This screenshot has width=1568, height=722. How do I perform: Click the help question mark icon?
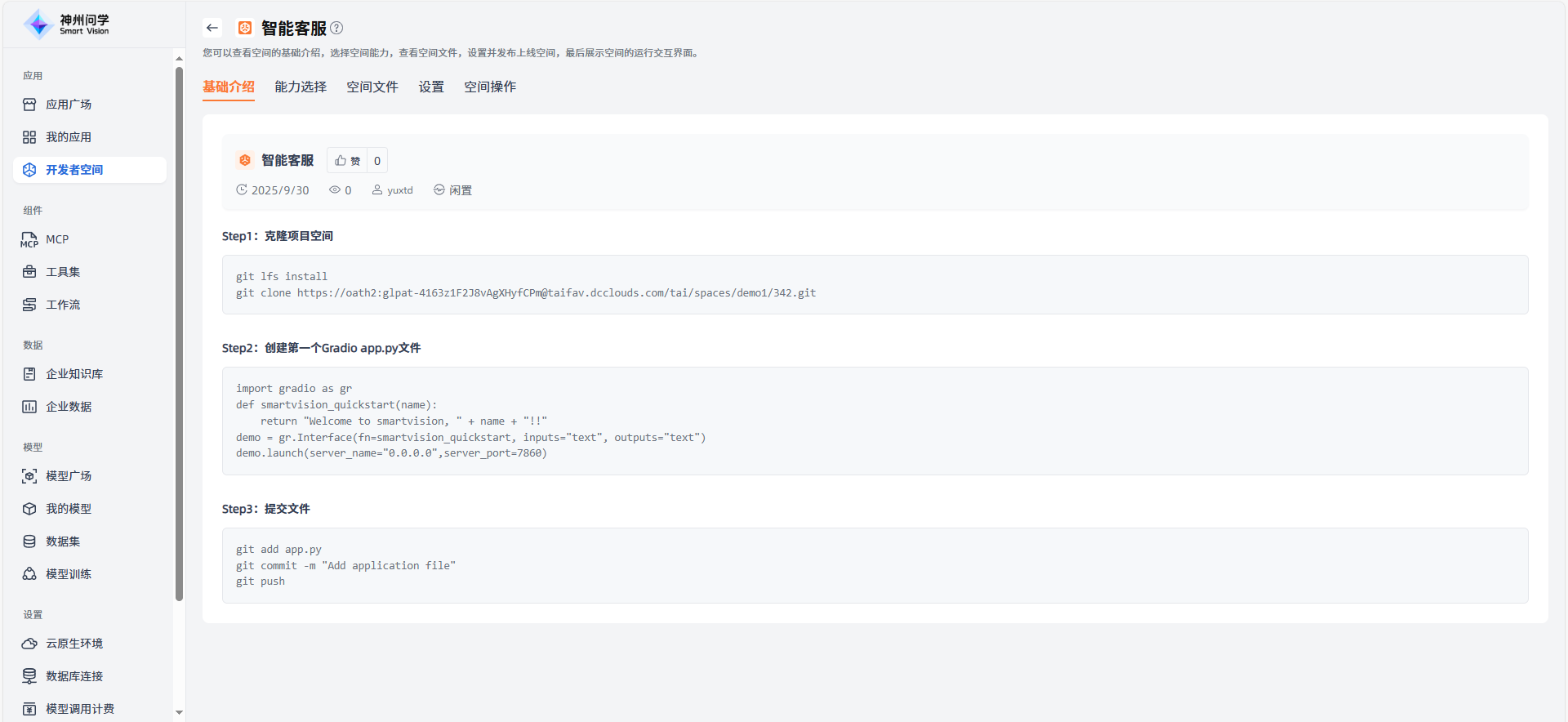[x=336, y=28]
